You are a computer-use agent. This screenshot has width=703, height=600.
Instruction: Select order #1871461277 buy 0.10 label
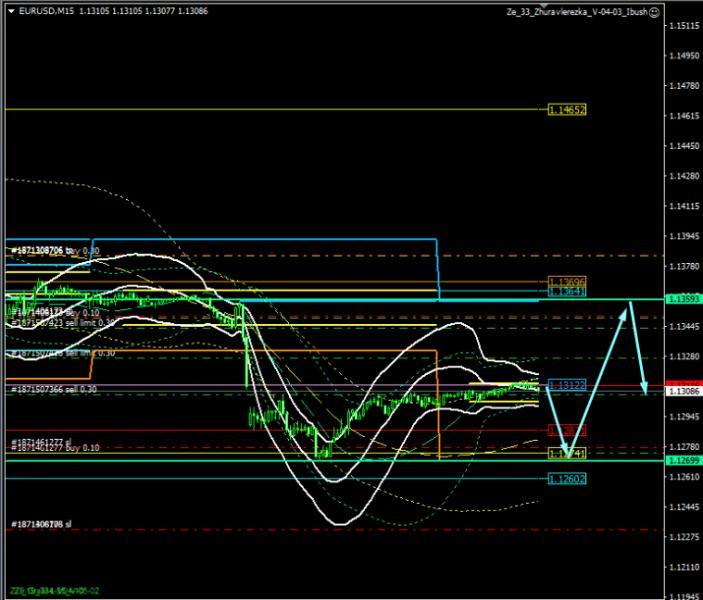(55, 450)
